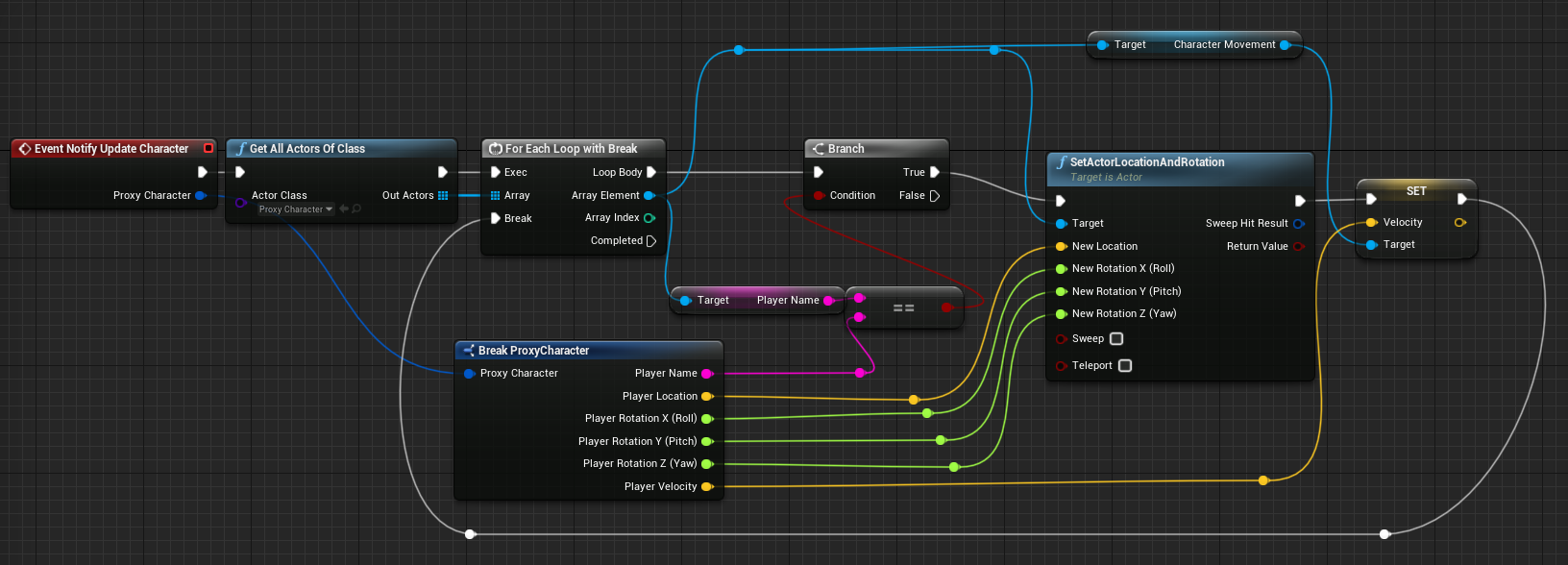Image resolution: width=1568 pixels, height=565 pixels.
Task: Click the top magenta input pin of == node
Action: tap(860, 298)
